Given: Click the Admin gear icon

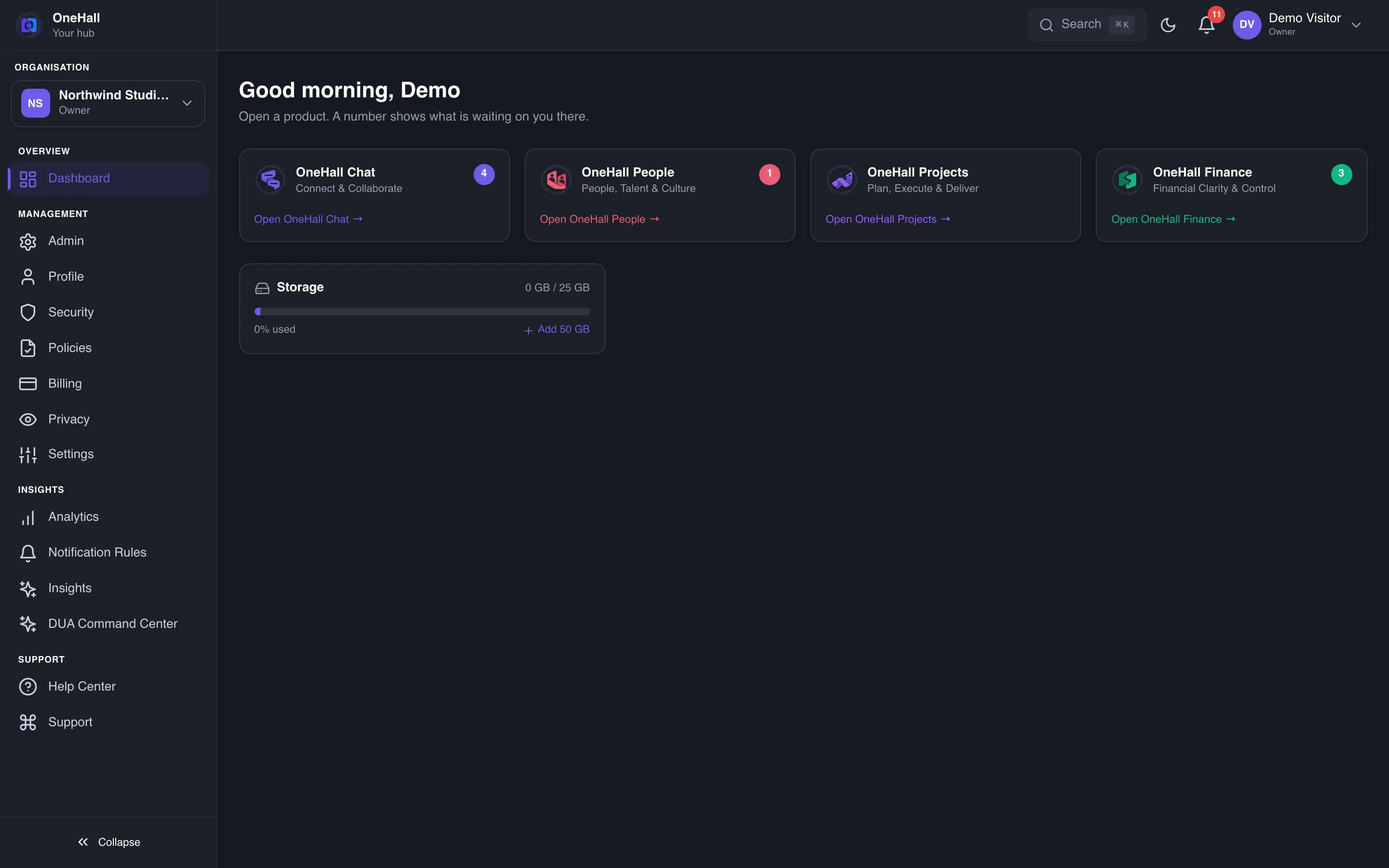Looking at the screenshot, I should pos(28,242).
